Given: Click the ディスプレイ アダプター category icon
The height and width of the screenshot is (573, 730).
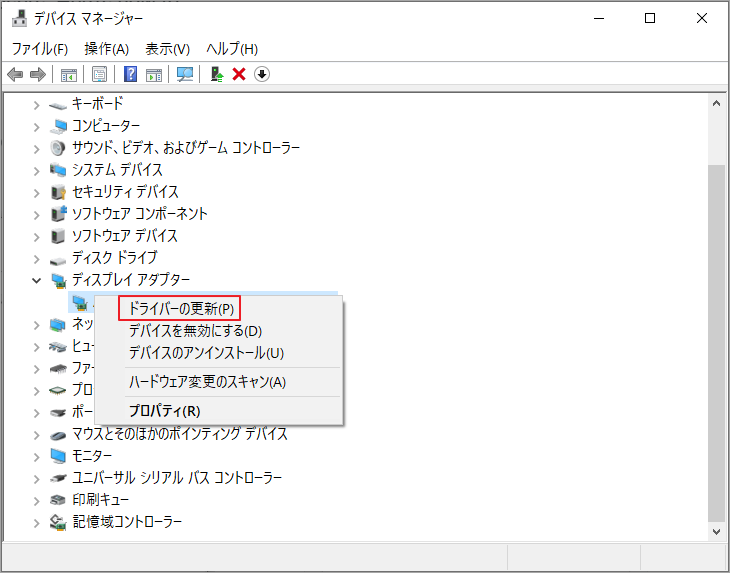Looking at the screenshot, I should click(58, 281).
